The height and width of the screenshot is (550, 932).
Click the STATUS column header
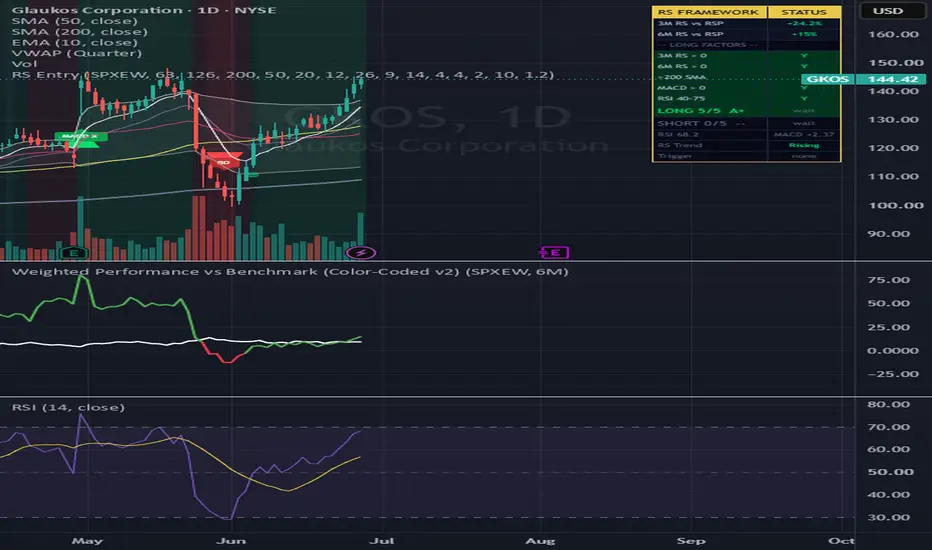tap(804, 12)
